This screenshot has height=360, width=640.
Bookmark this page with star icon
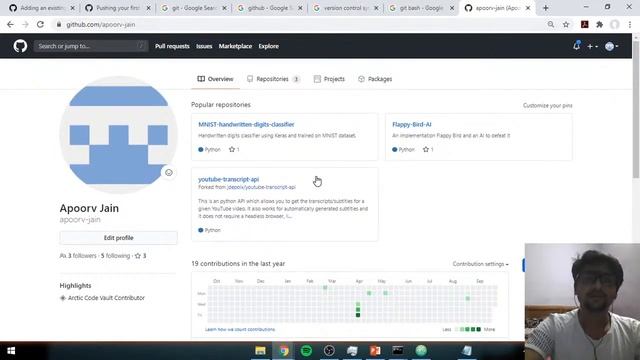point(566,24)
